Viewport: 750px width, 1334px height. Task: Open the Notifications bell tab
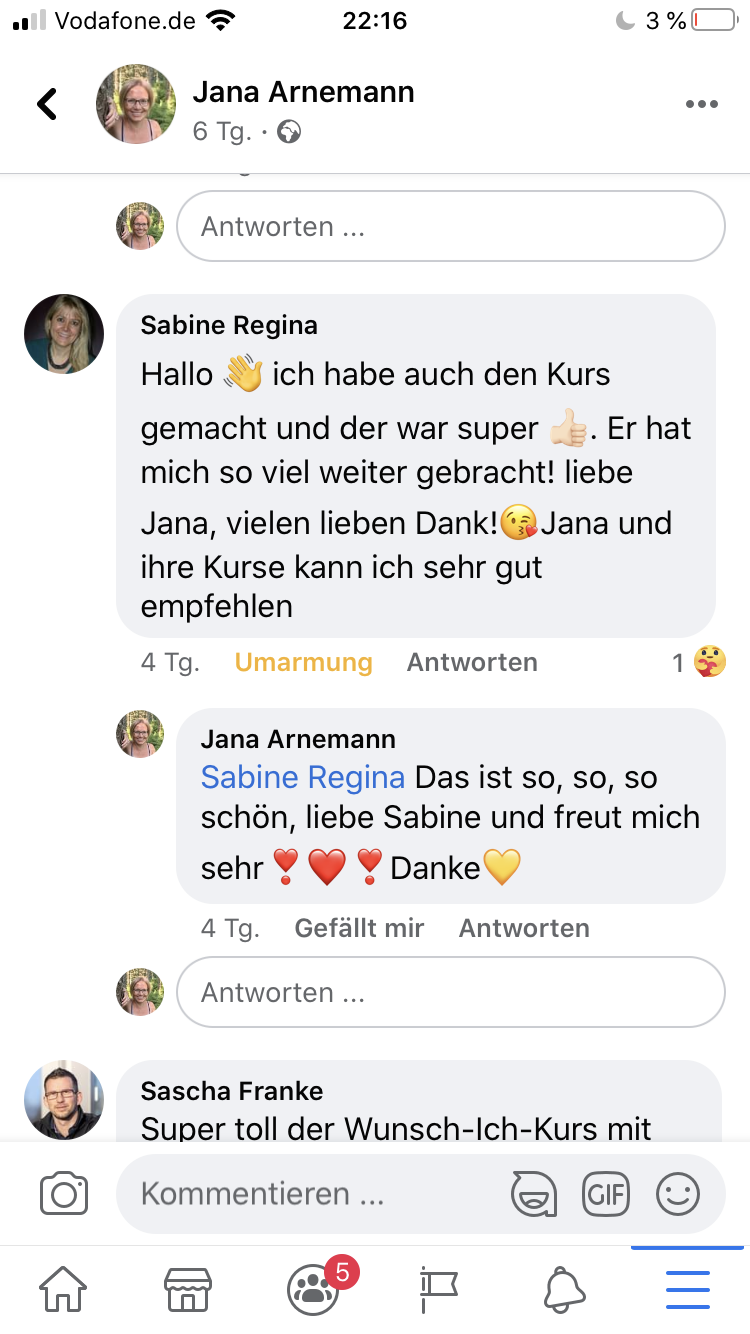point(564,1290)
